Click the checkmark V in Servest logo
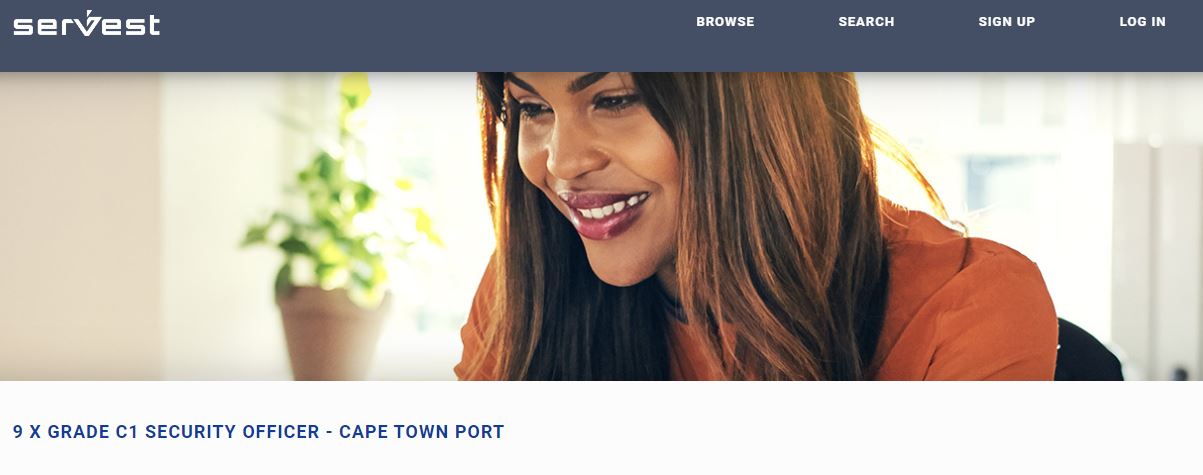This screenshot has height=475, width=1203. tap(89, 22)
